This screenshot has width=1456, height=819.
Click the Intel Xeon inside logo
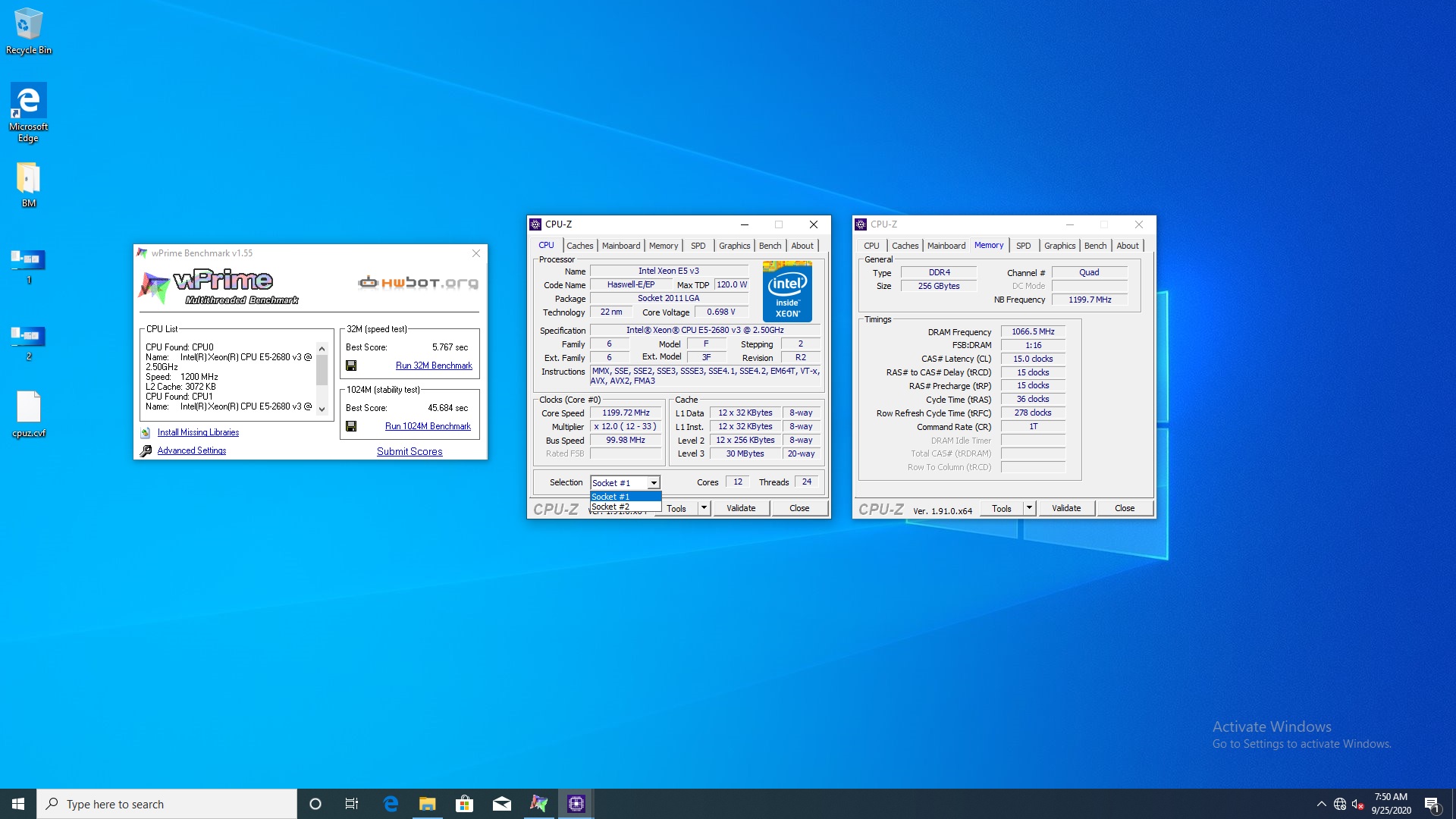click(787, 292)
